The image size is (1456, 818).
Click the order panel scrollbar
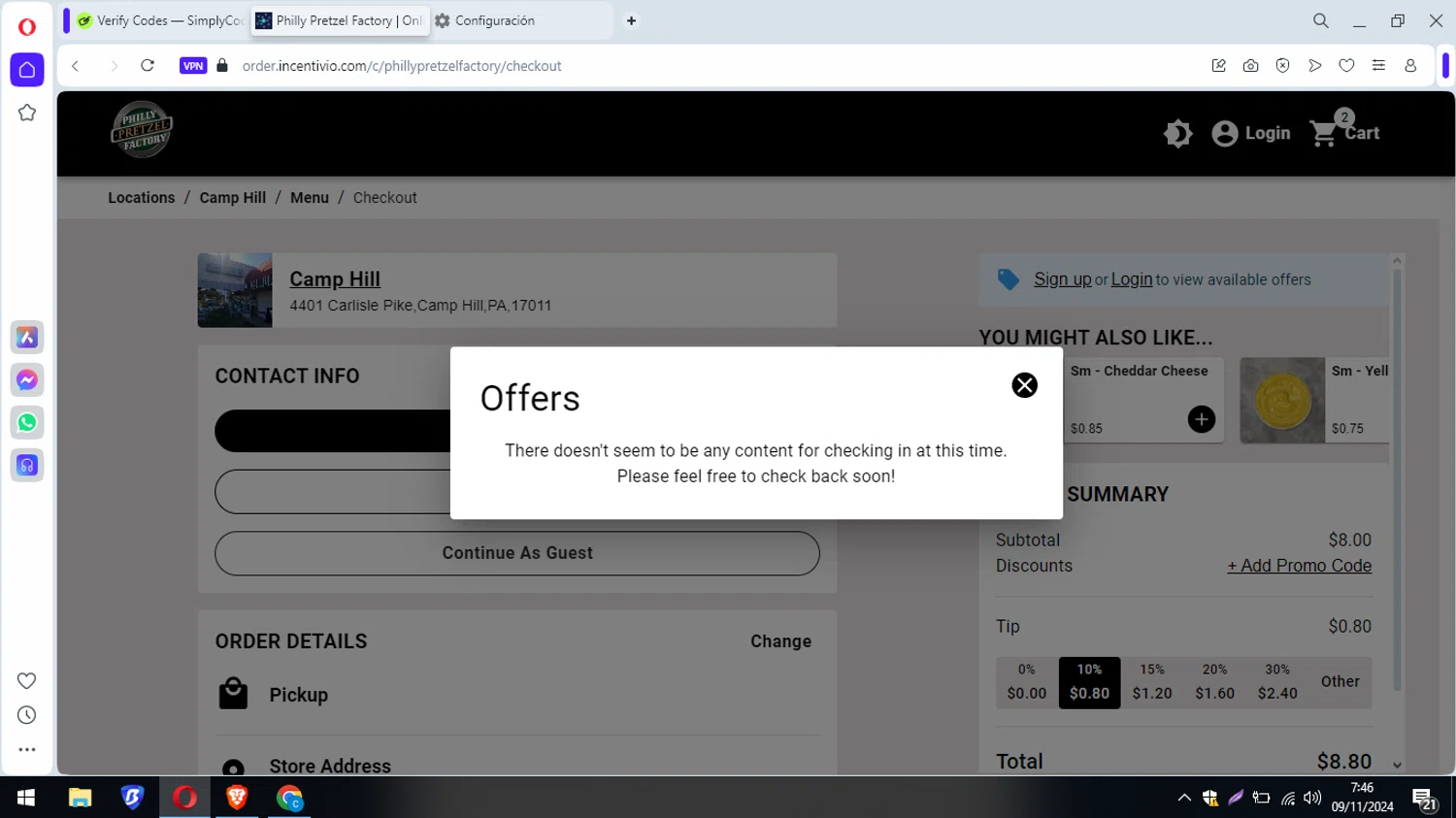[1397, 479]
